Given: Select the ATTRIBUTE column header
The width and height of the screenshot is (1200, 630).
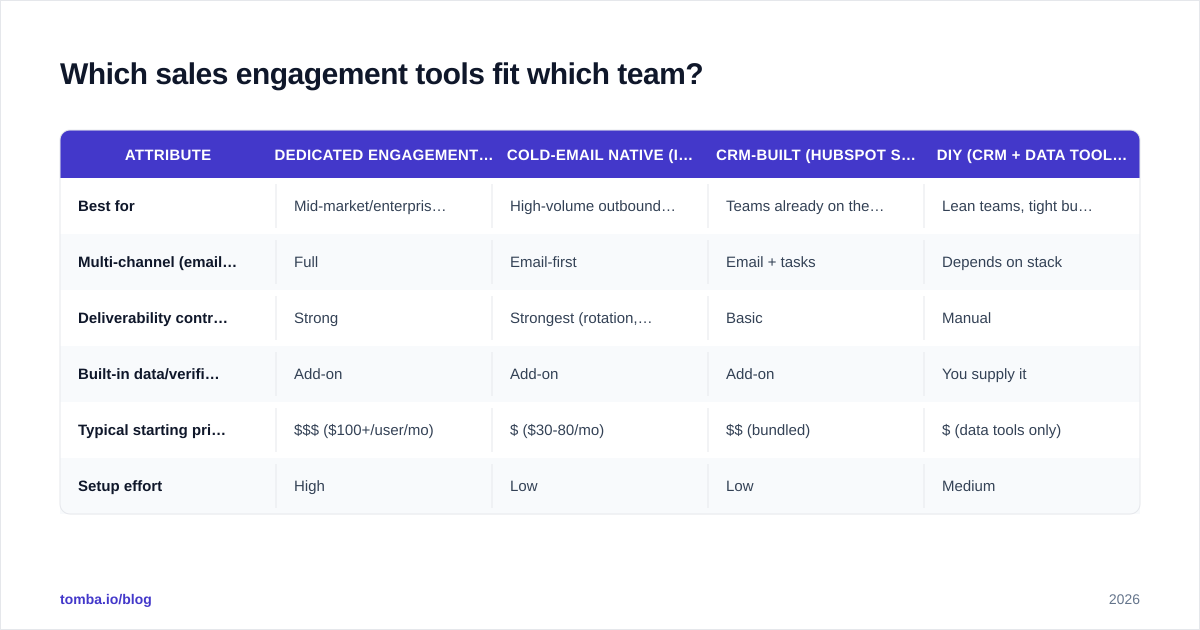Looking at the screenshot, I should click(168, 155).
